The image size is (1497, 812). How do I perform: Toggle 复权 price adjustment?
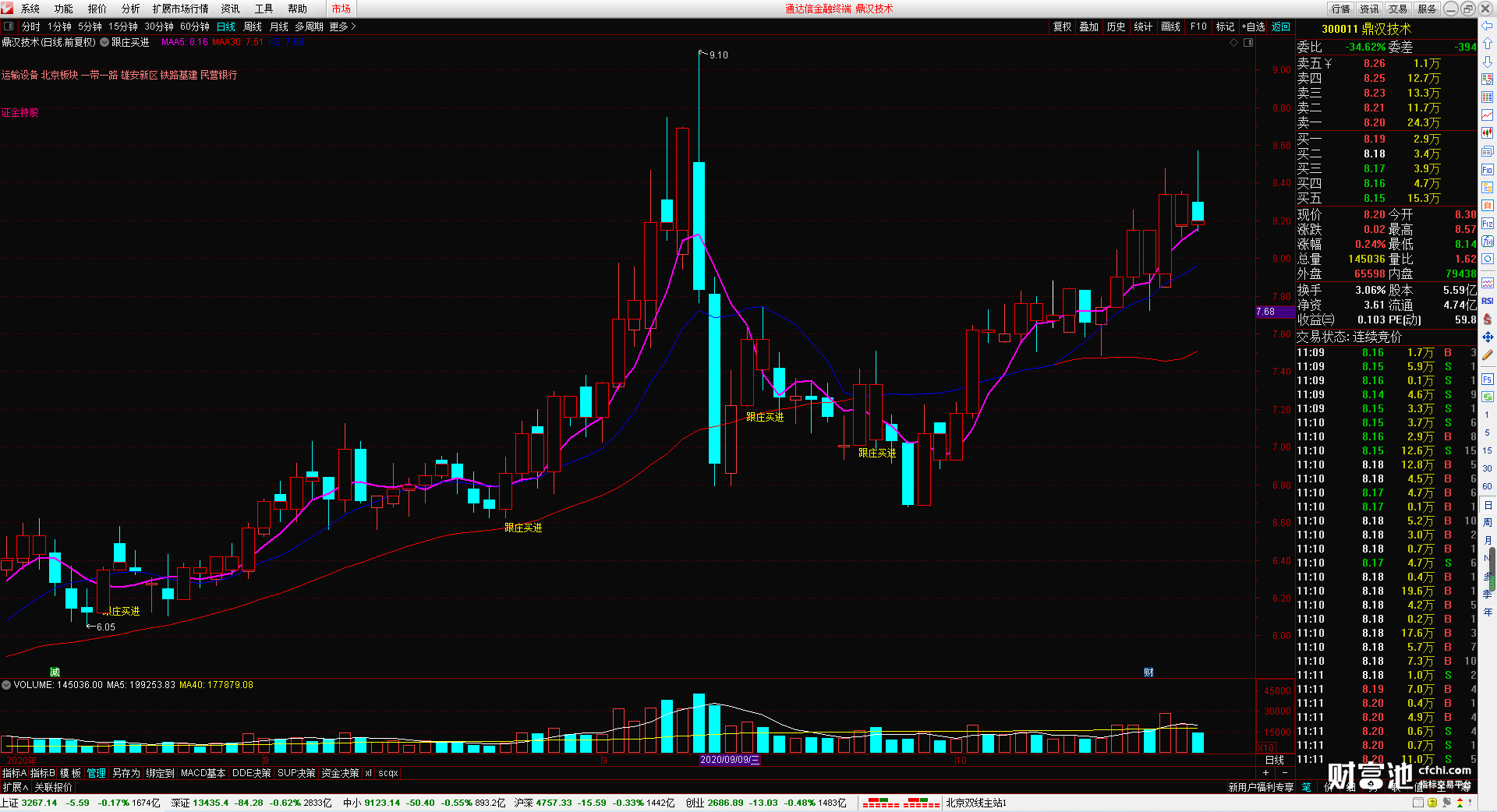(1062, 26)
